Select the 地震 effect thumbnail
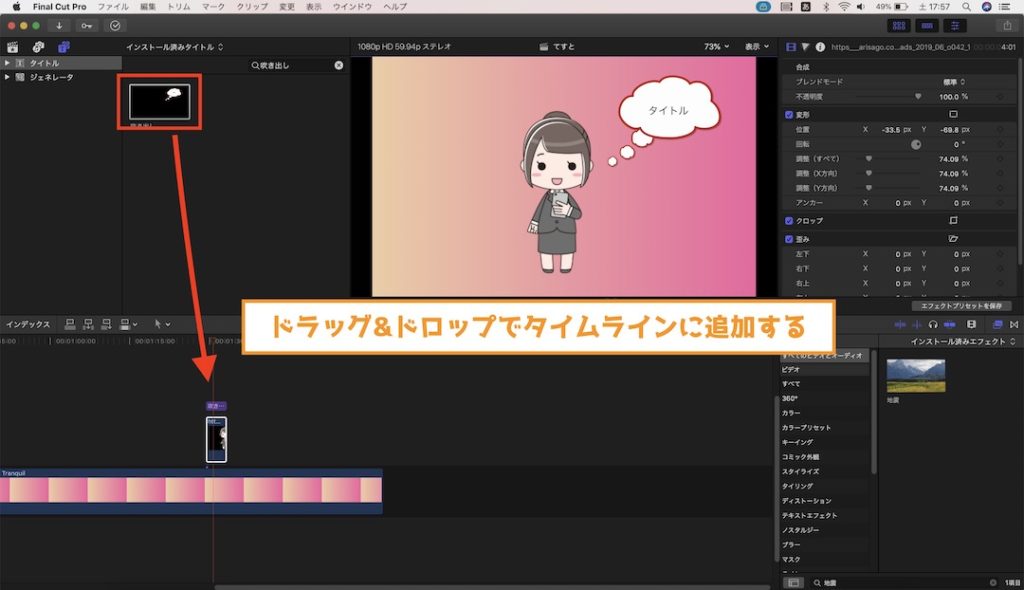Screen dimensions: 1024x590 (915, 373)
